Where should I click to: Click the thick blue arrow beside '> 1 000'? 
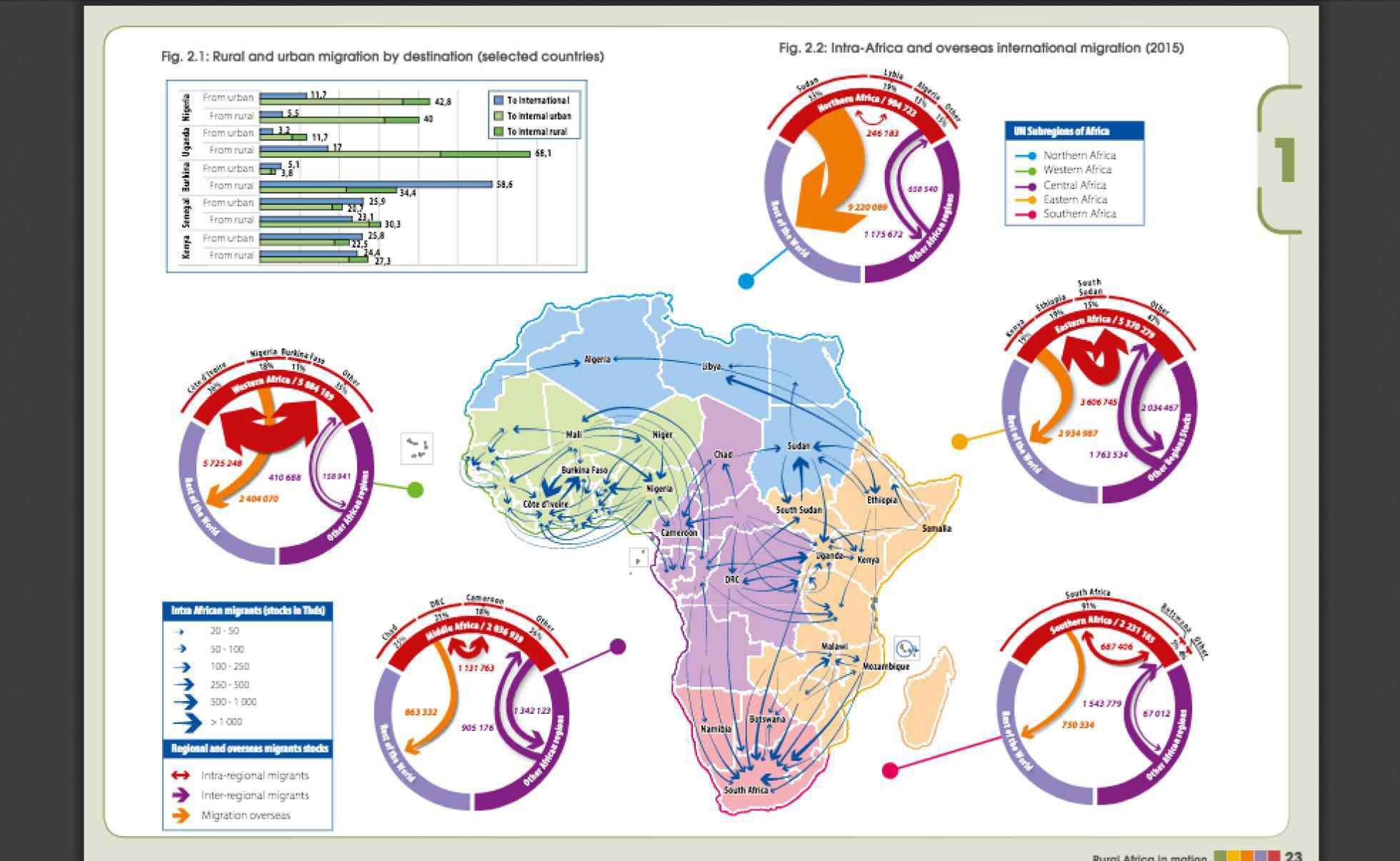[187, 722]
